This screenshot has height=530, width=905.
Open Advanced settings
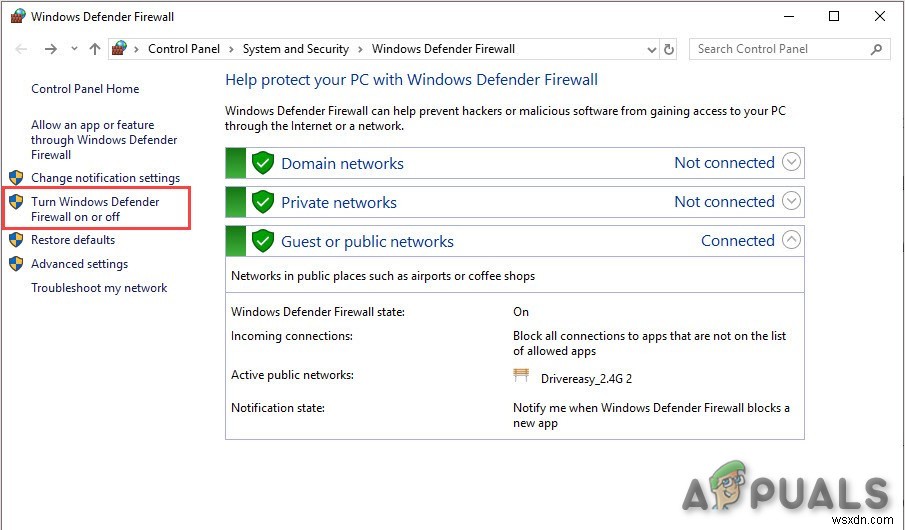pyautogui.click(x=80, y=264)
